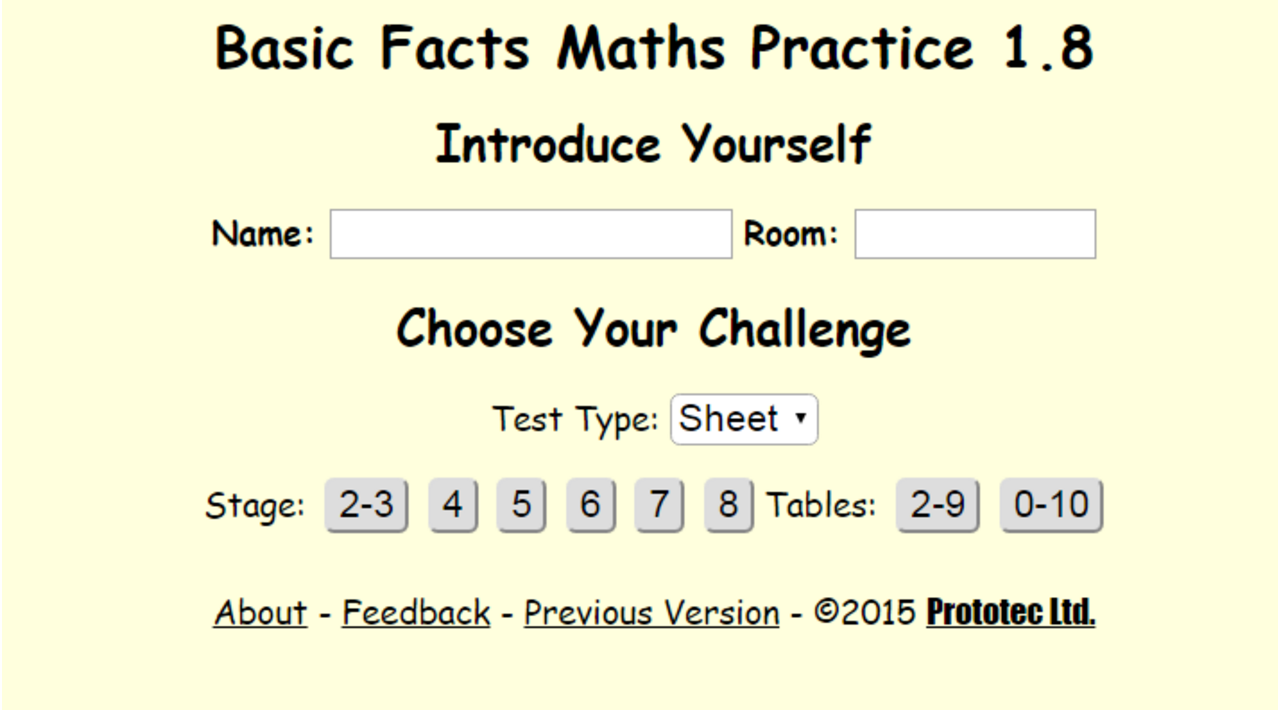Click the Name text field
This screenshot has width=1278, height=710.
pos(531,234)
